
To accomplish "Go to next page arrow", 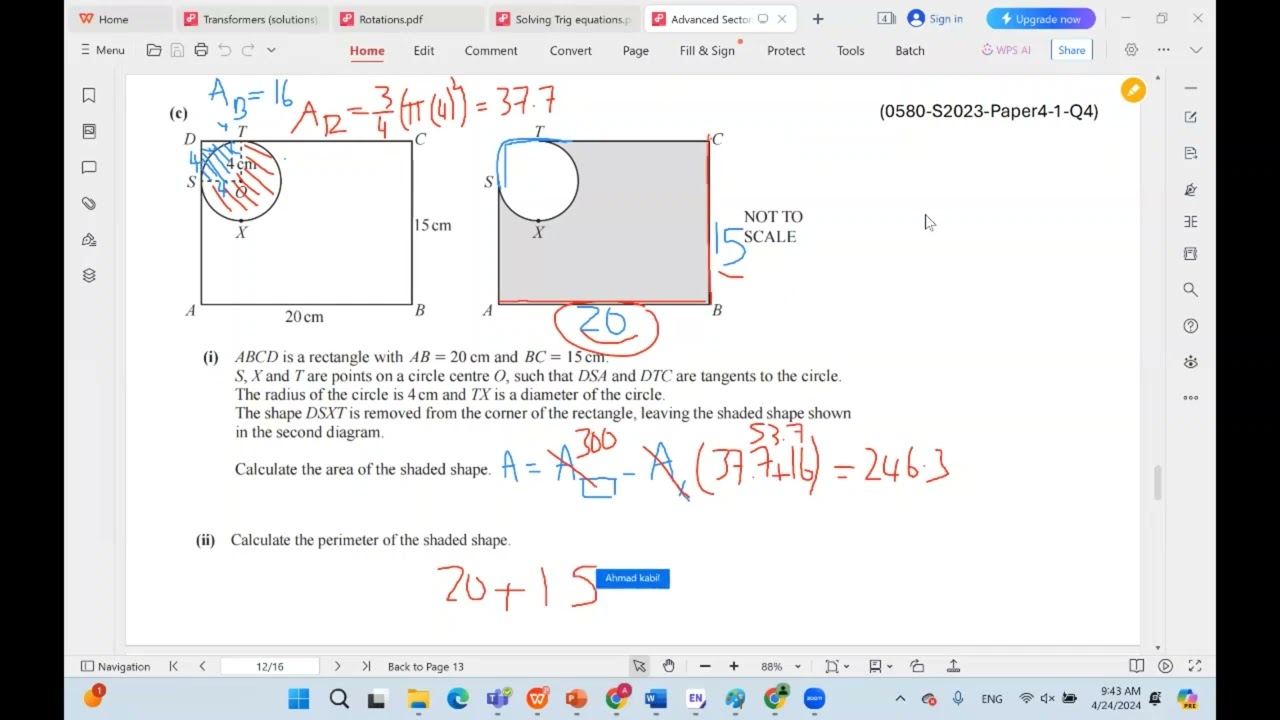I will click(x=337, y=666).
